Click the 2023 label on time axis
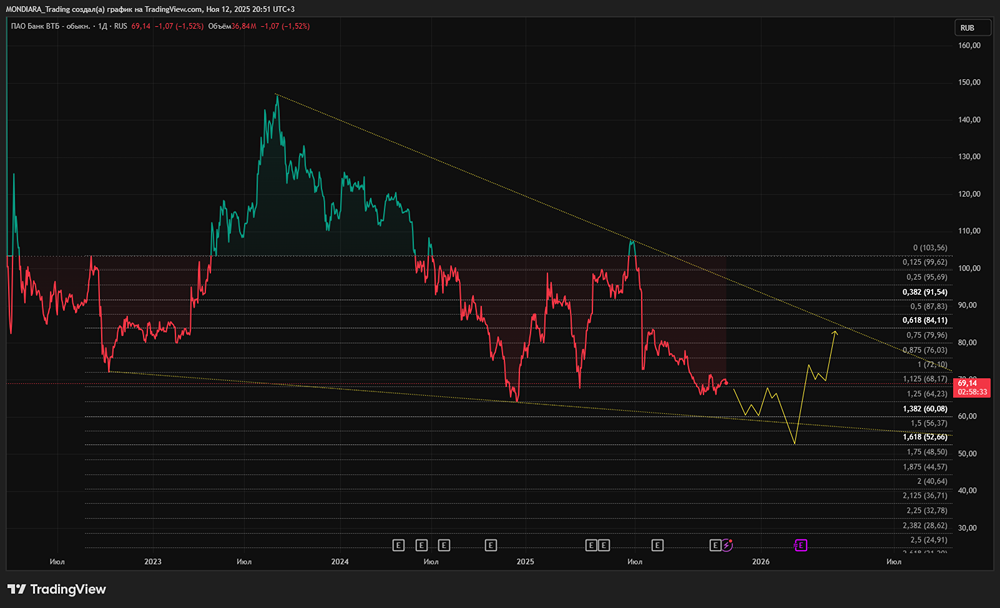Viewport: 1000px width, 608px height. pyautogui.click(x=153, y=561)
